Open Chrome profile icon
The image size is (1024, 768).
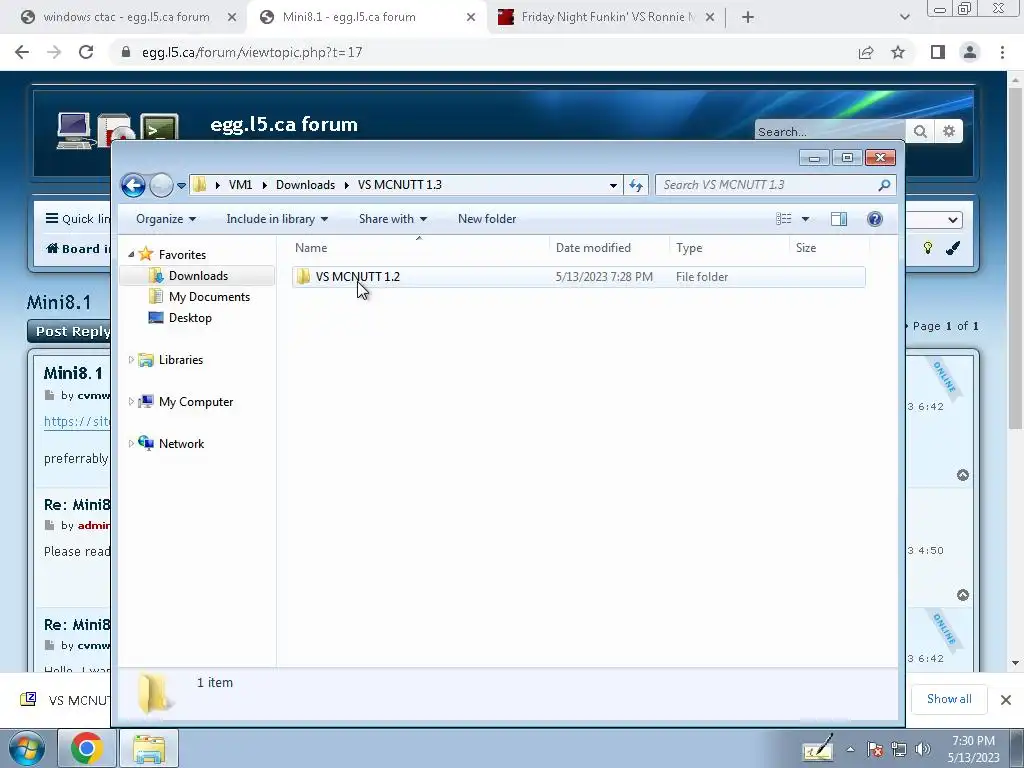pyautogui.click(x=970, y=52)
